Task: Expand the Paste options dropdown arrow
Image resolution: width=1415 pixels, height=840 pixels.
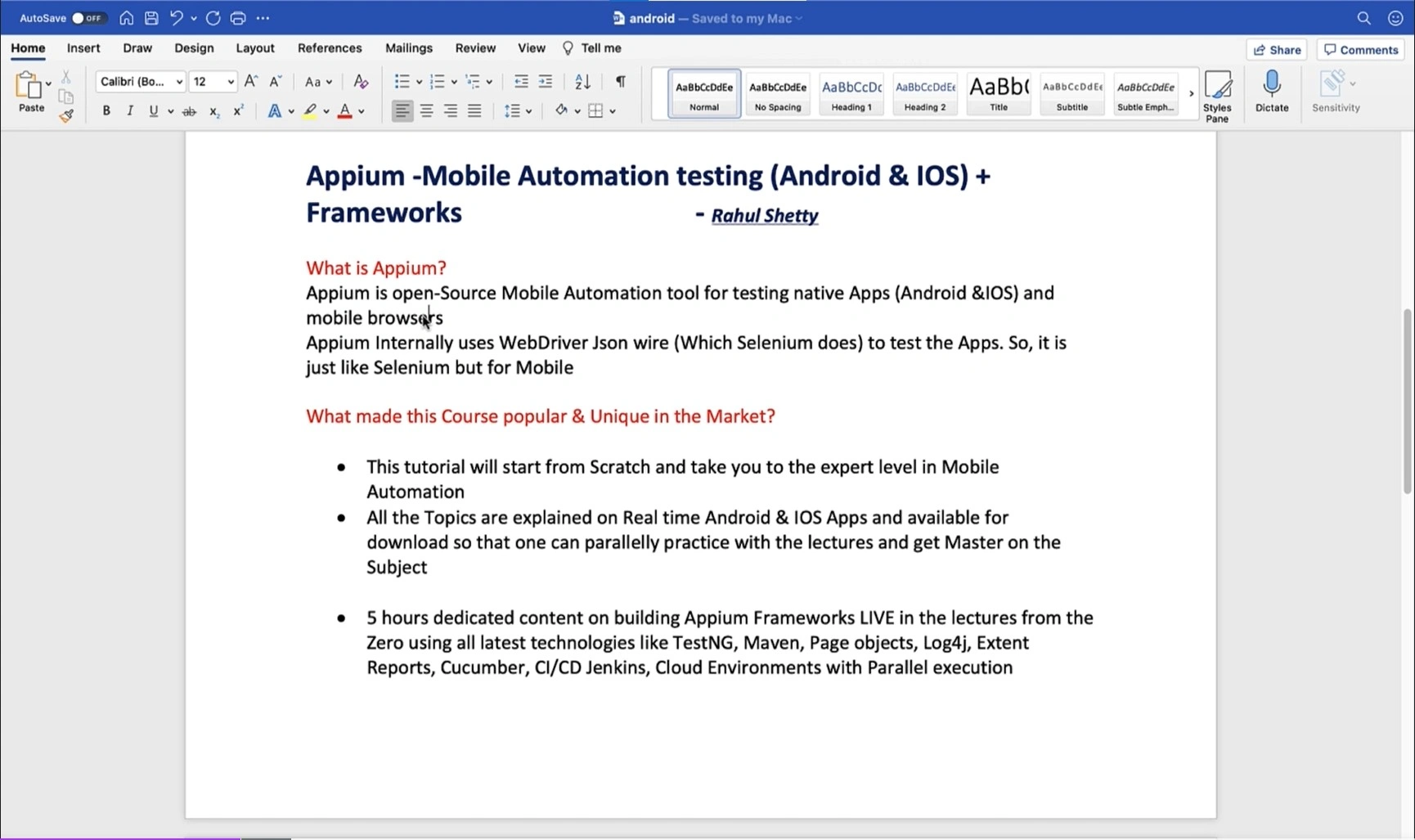Action: pyautogui.click(x=48, y=84)
